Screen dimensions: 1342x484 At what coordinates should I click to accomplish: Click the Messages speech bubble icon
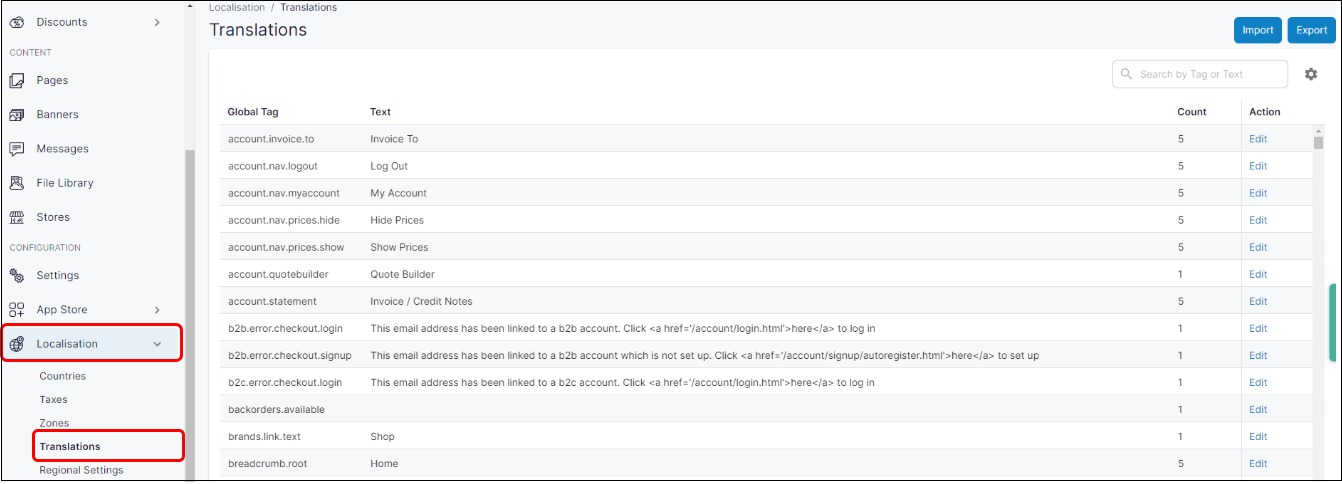[17, 149]
